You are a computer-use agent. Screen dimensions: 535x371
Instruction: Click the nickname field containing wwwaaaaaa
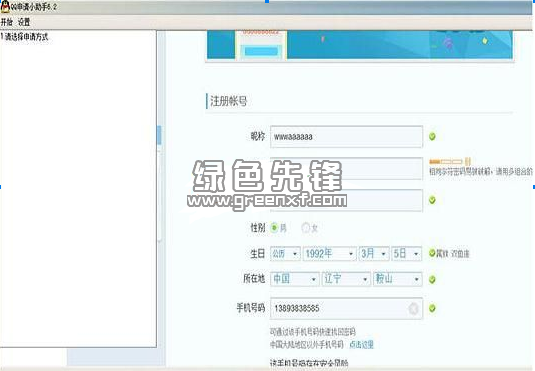(x=346, y=137)
